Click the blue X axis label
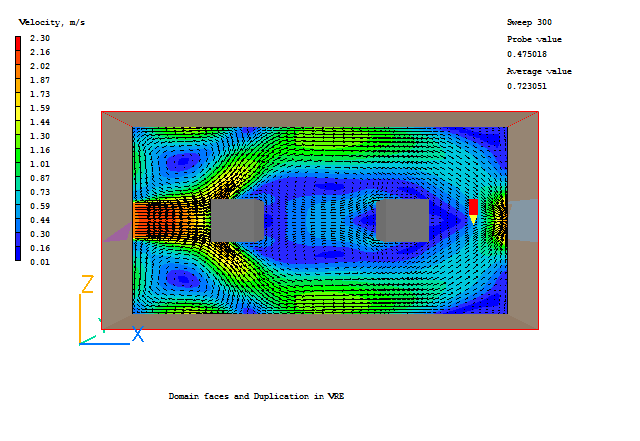 (x=138, y=334)
